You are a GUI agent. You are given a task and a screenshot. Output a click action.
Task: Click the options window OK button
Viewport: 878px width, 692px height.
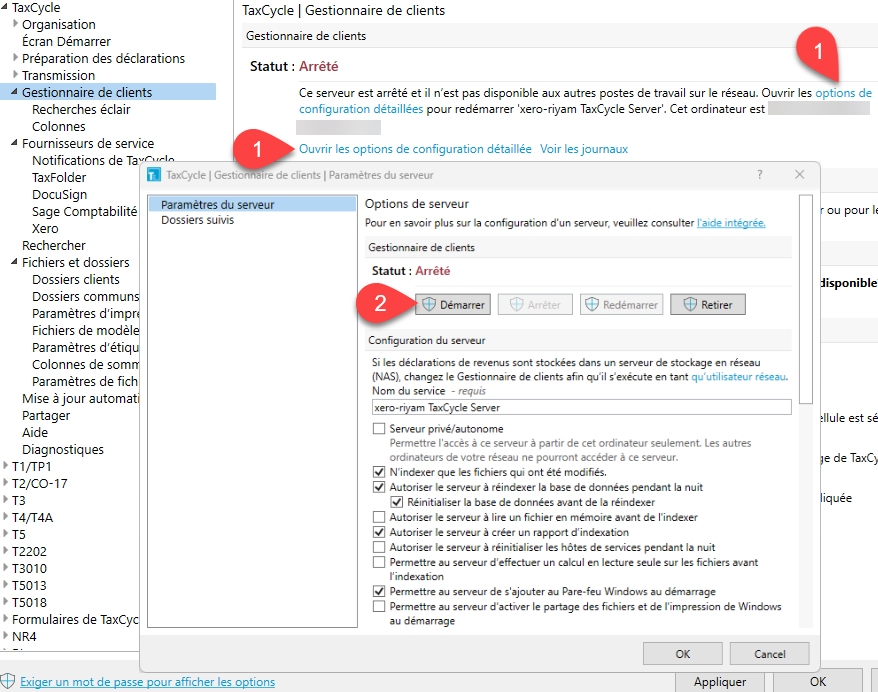818,682
